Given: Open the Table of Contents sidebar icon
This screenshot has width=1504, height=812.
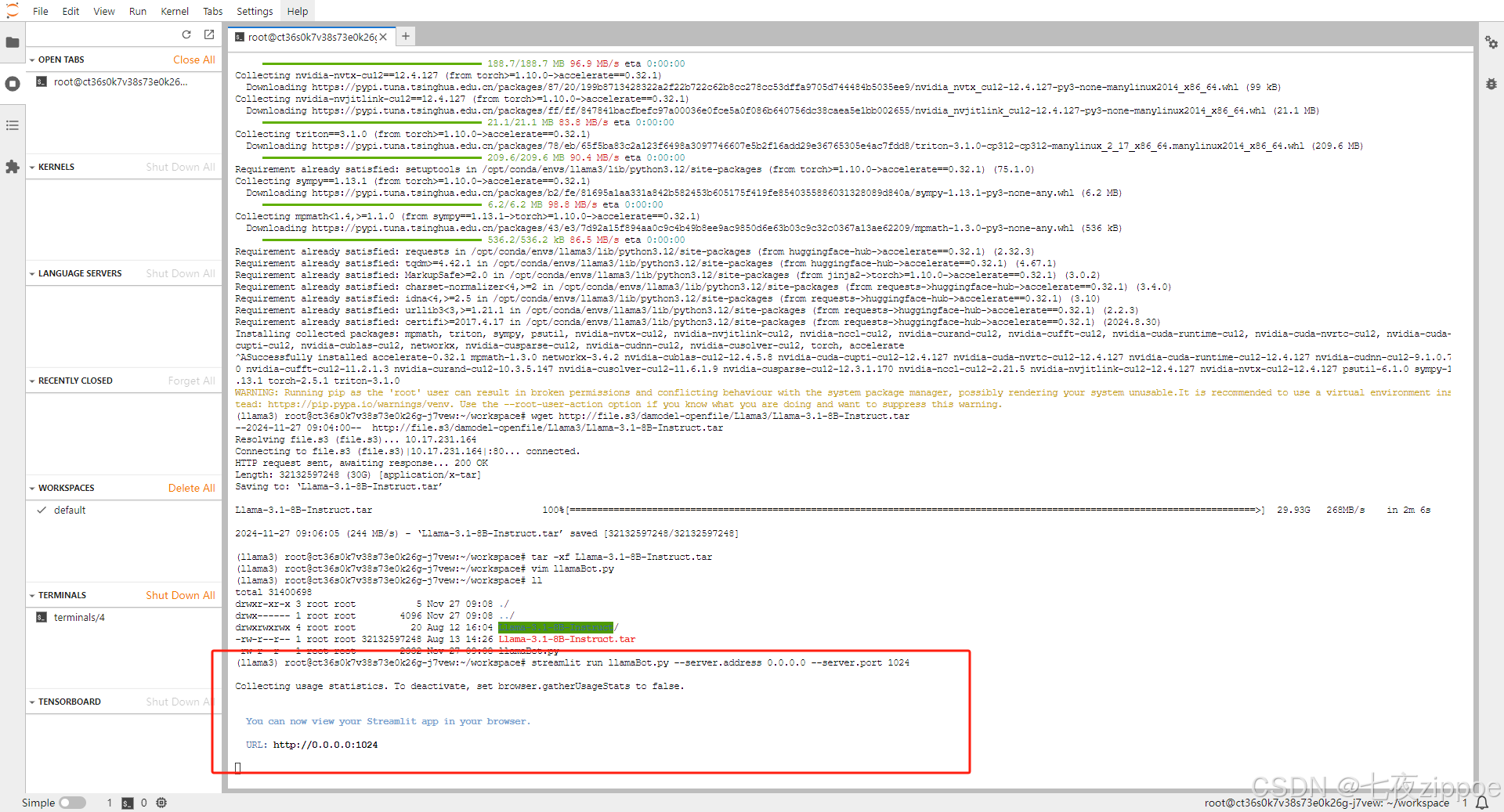Looking at the screenshot, I should (x=13, y=125).
